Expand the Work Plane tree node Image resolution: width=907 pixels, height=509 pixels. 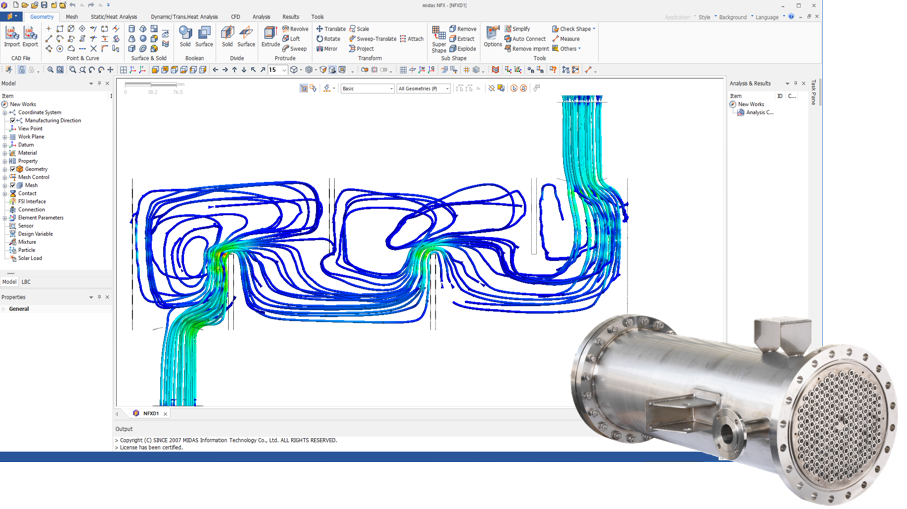pyautogui.click(x=5, y=137)
